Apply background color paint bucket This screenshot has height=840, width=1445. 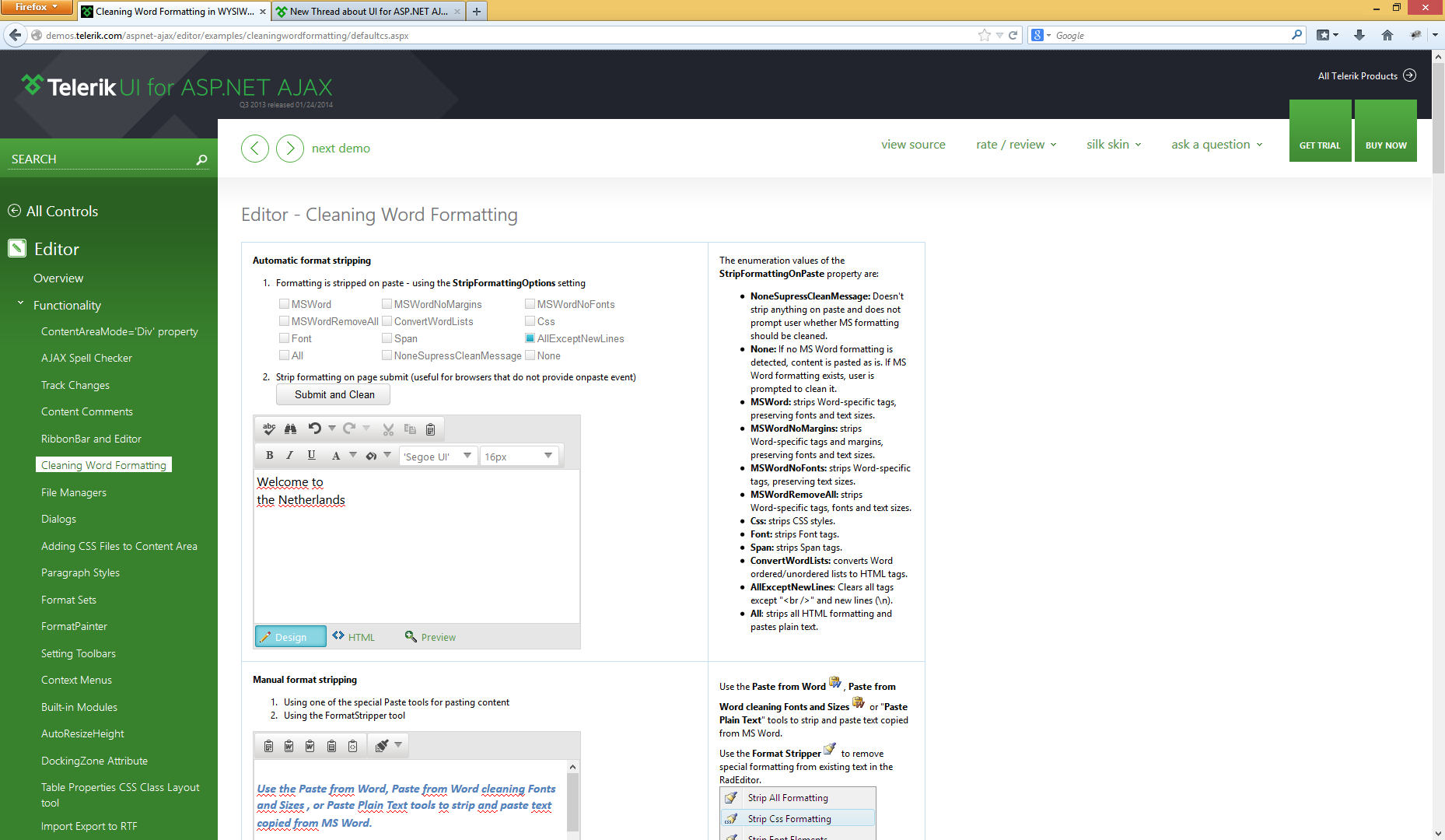371,456
